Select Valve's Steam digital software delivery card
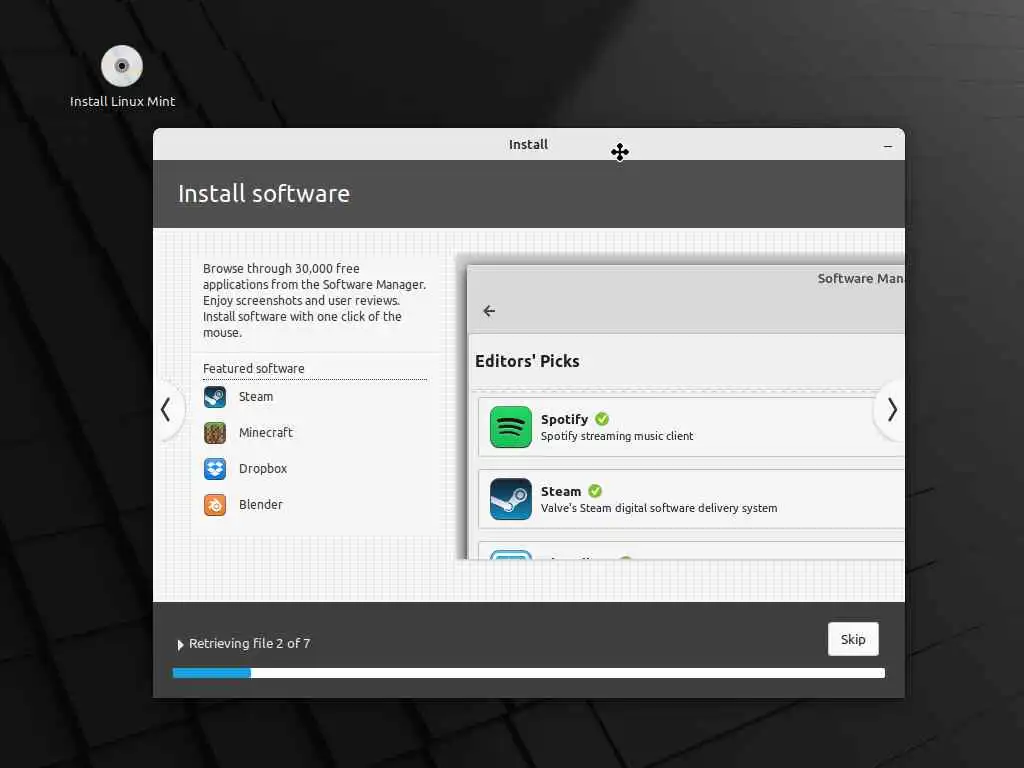The height and width of the screenshot is (768, 1024). point(692,499)
